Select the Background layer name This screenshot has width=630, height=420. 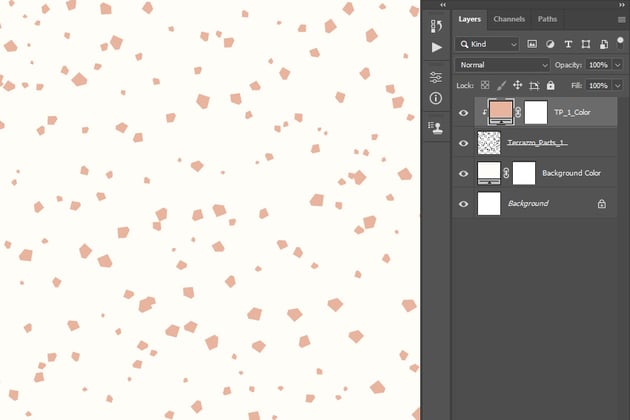point(528,204)
